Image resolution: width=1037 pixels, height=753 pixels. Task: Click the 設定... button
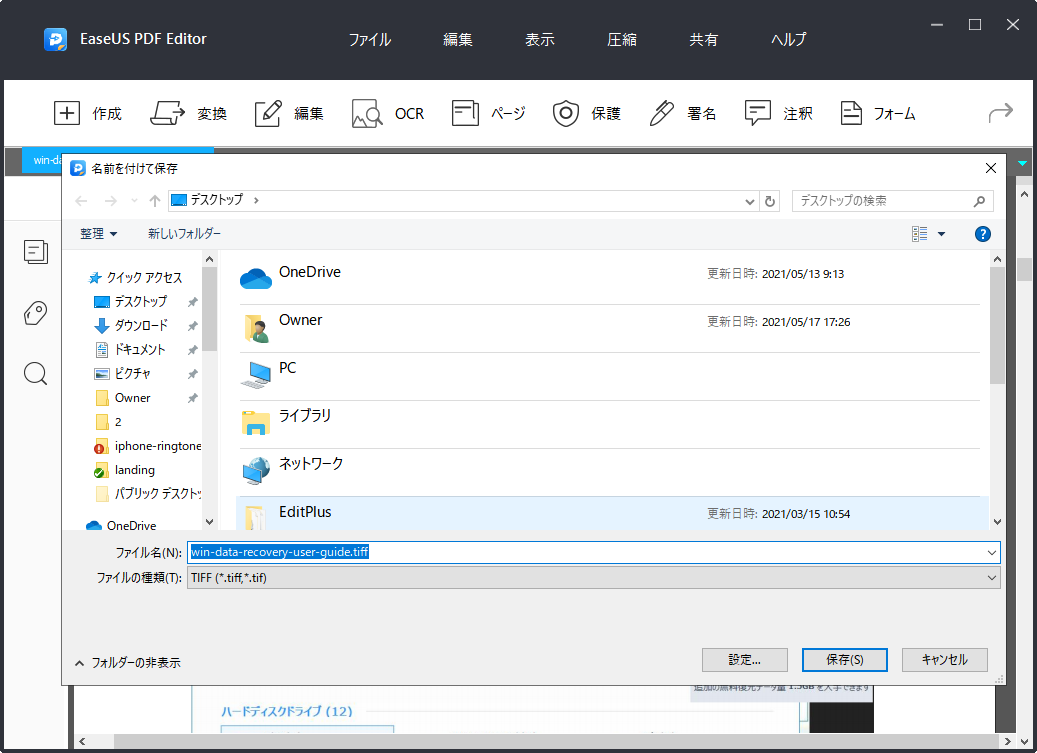tap(744, 660)
